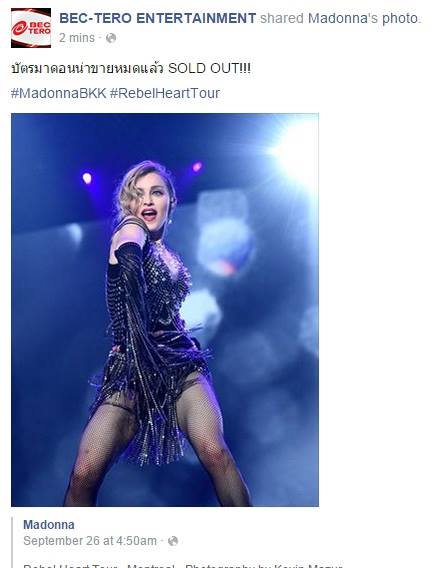This screenshot has height=568, width=438.
Task: Follow the Madonna's link in the header
Action: tap(343, 18)
